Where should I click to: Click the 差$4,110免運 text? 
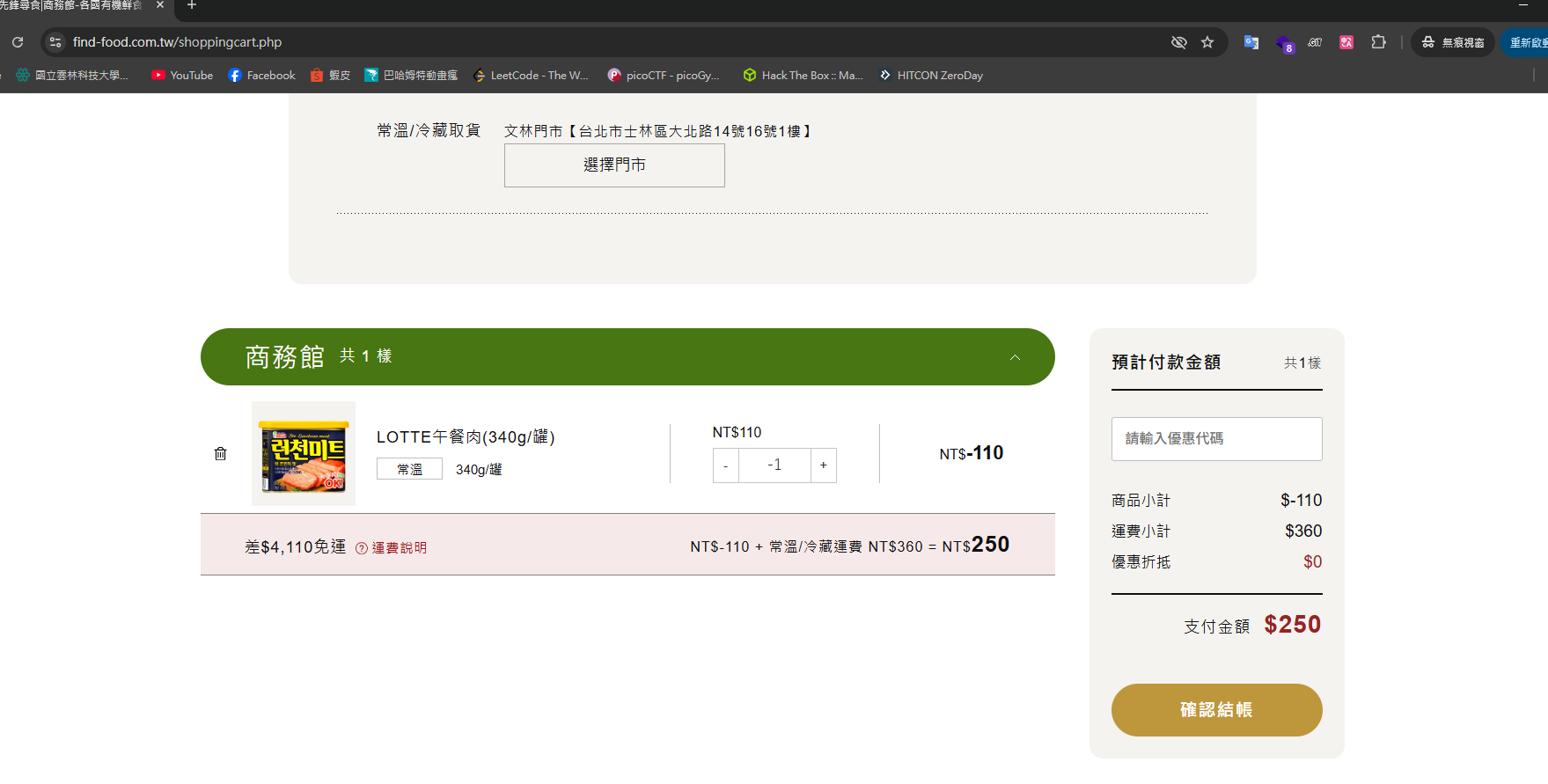[x=296, y=547]
